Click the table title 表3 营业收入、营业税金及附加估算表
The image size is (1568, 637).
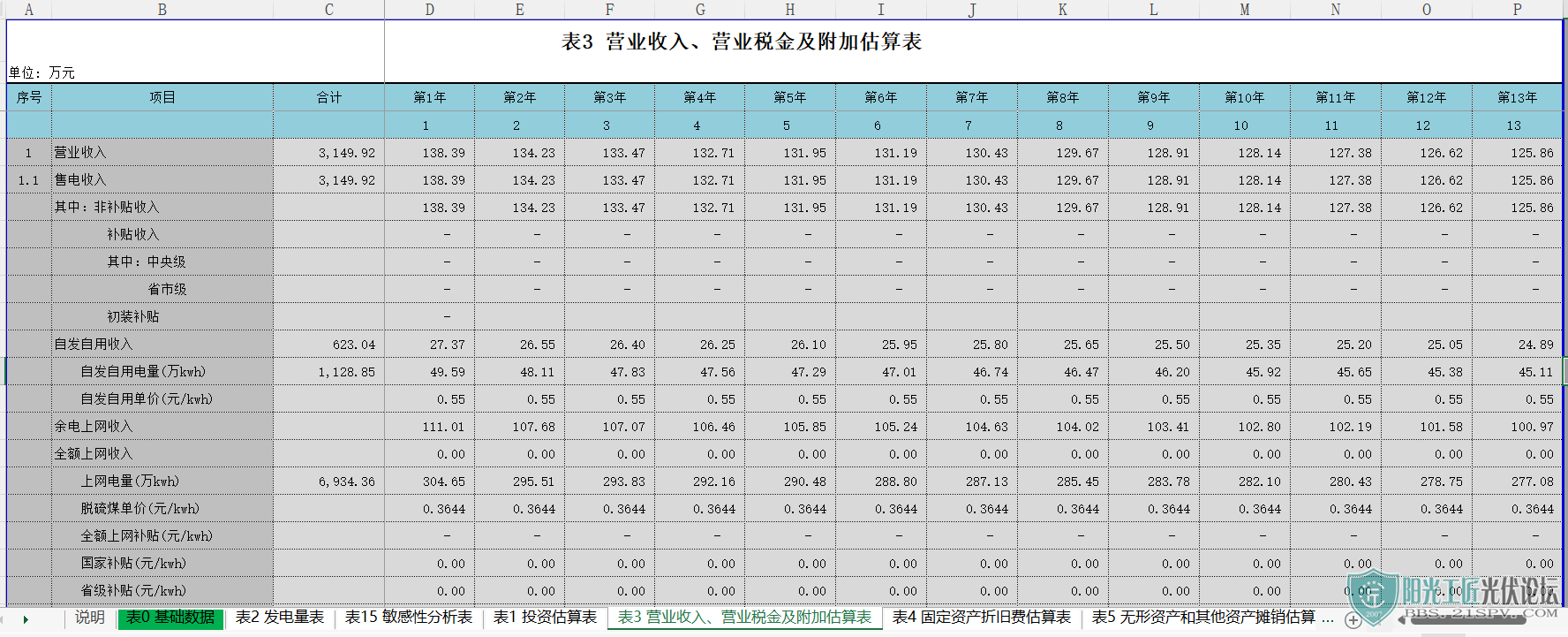pyautogui.click(x=742, y=42)
